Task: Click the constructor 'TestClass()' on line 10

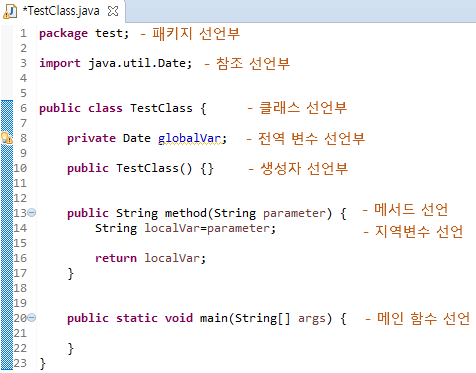Action: coord(154,168)
